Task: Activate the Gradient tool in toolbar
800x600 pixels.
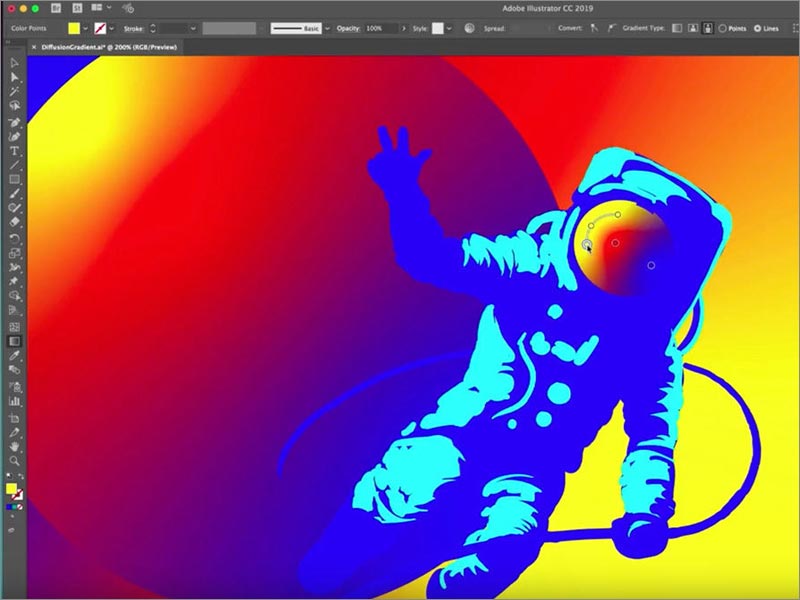Action: (14, 340)
